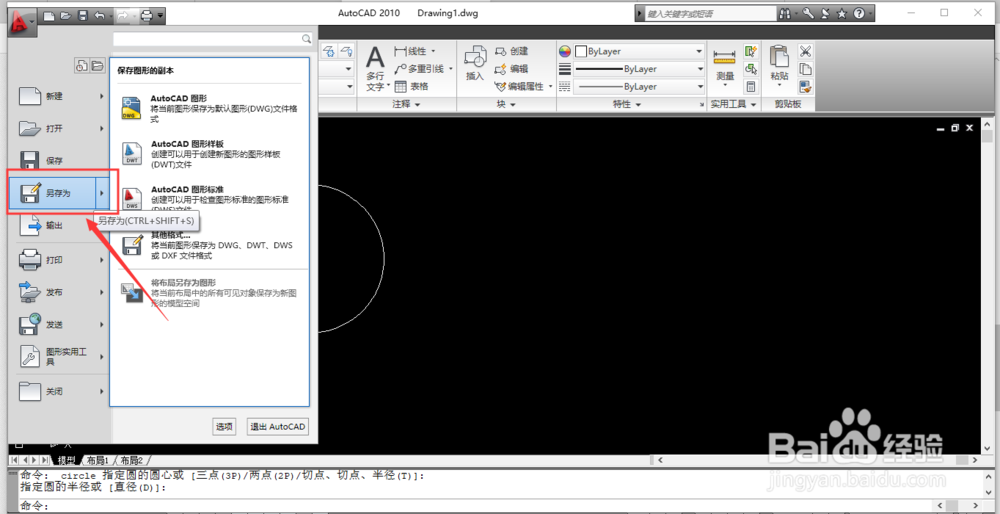Click the 编辑属性 edit attributes tool
Viewport: 1000px width, 514px height.
[x=519, y=86]
